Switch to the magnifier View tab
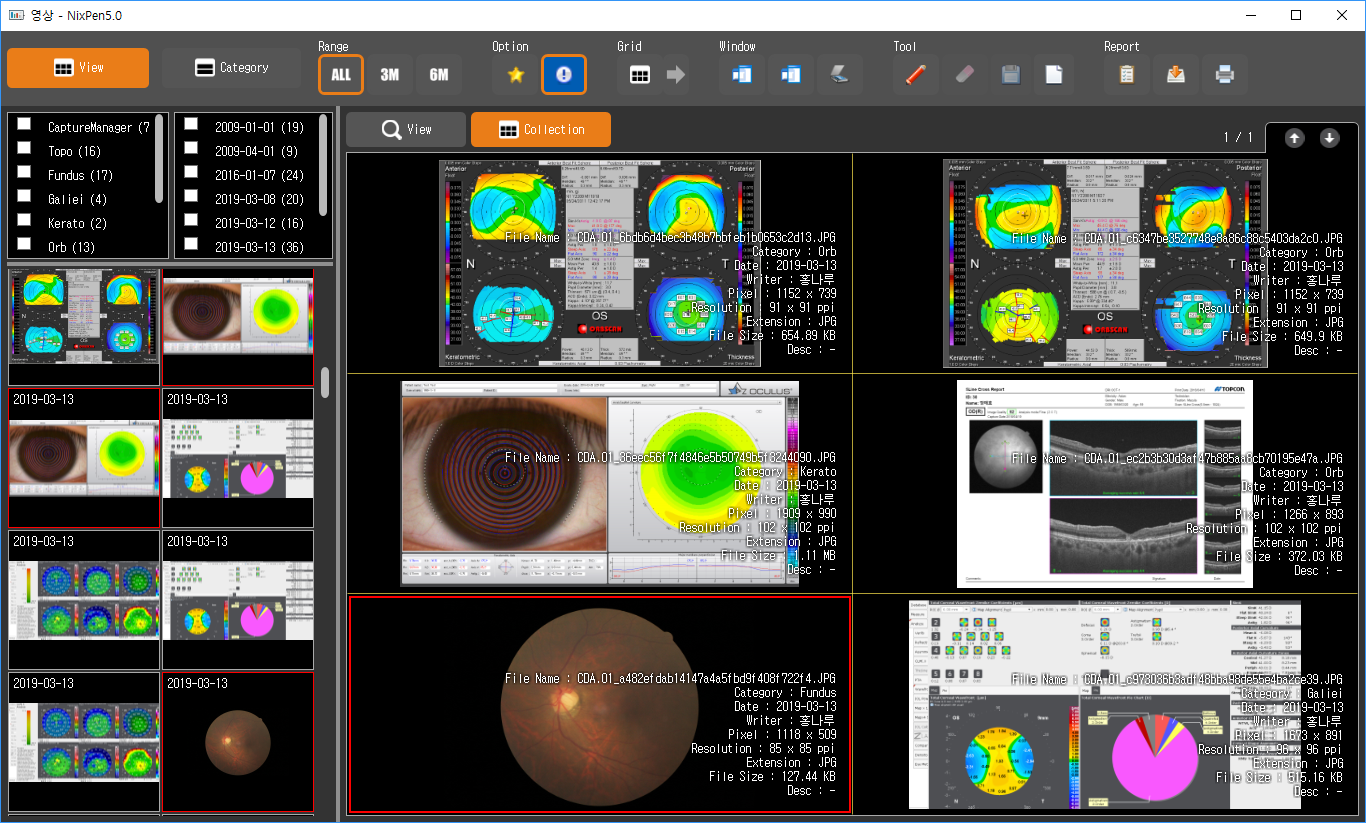The height and width of the screenshot is (823, 1366). pos(406,129)
